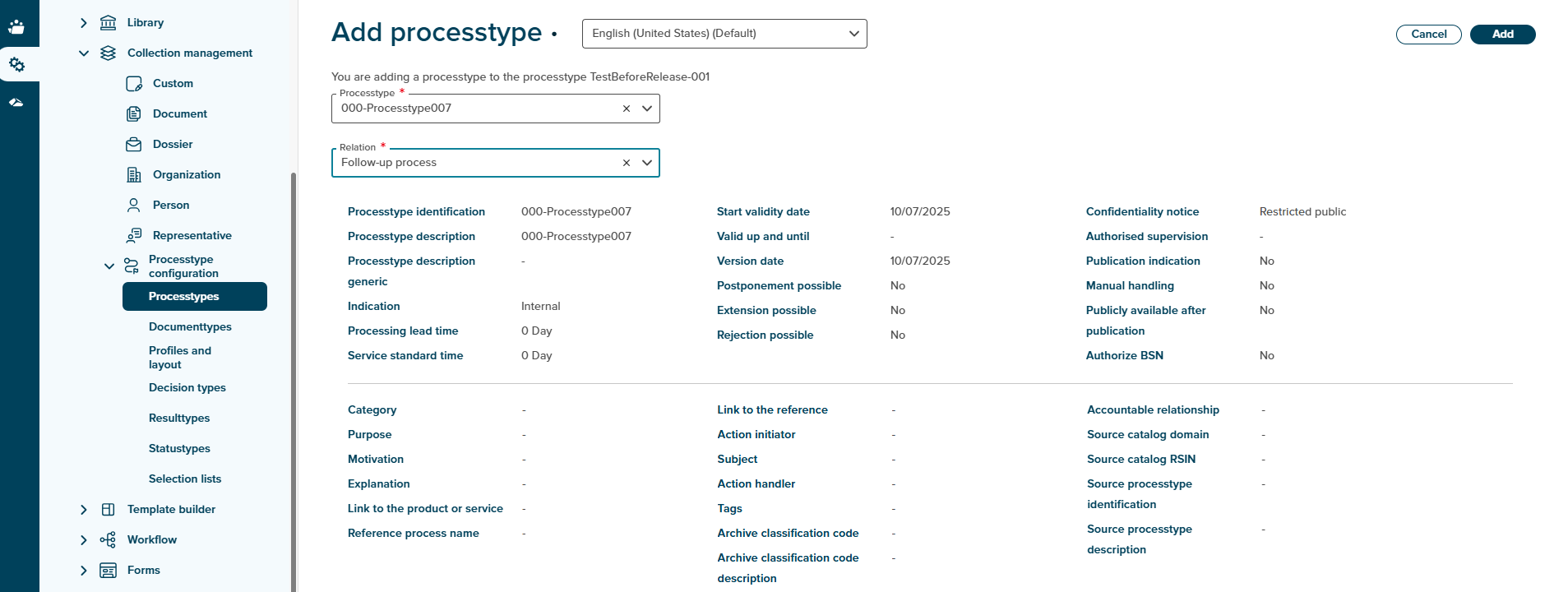This screenshot has height=592, width=1568.
Task: Click the settings gears icon in left rail
Action: pyautogui.click(x=16, y=64)
